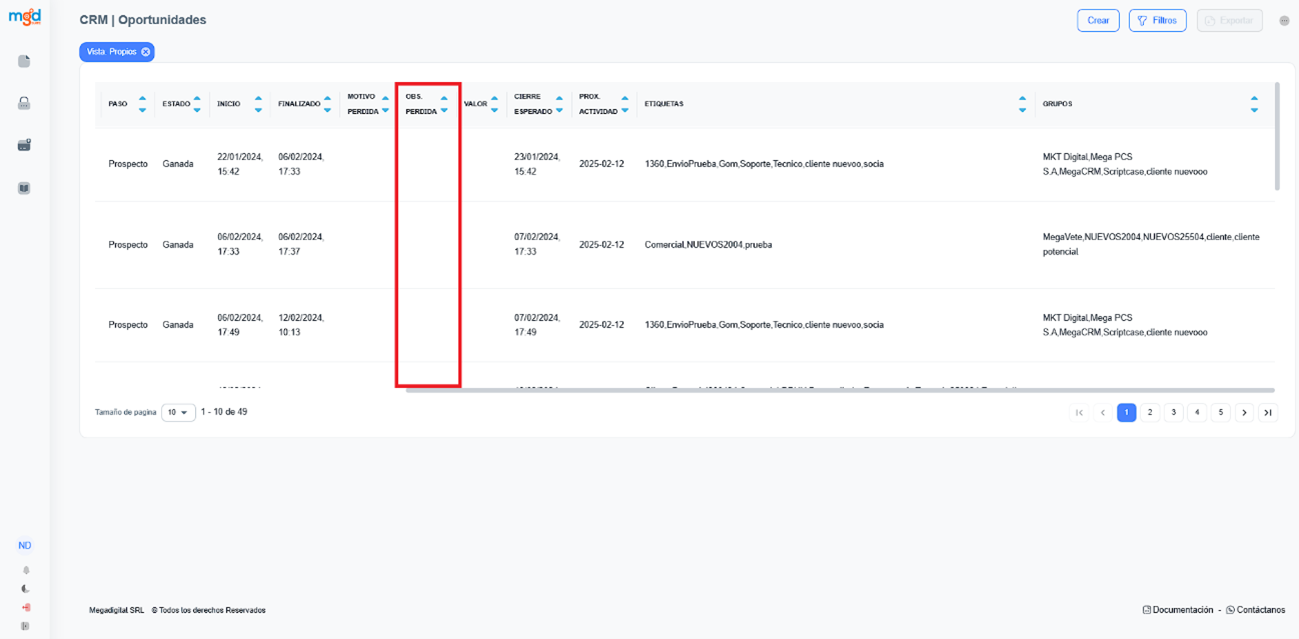
Task: Jump to the last page of results
Action: tap(1268, 412)
